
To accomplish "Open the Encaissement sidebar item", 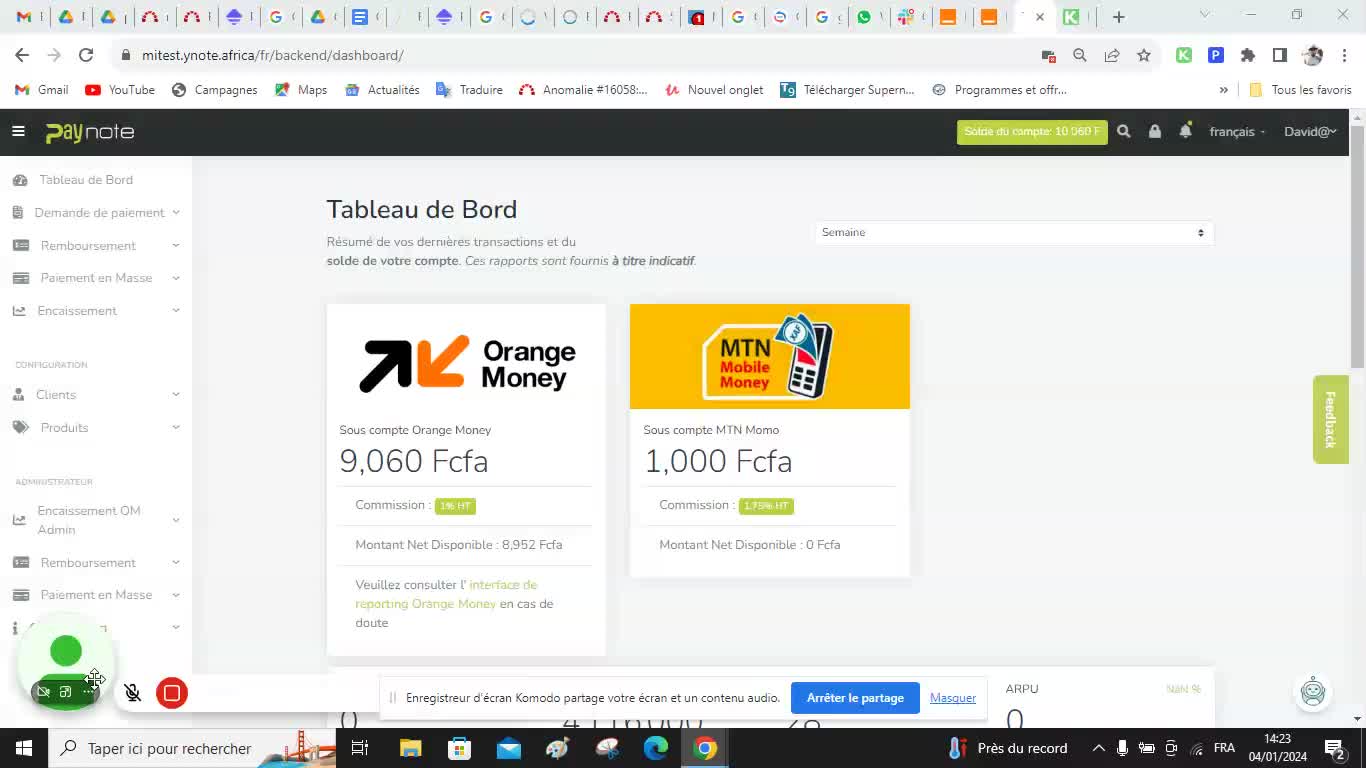I will [77, 310].
